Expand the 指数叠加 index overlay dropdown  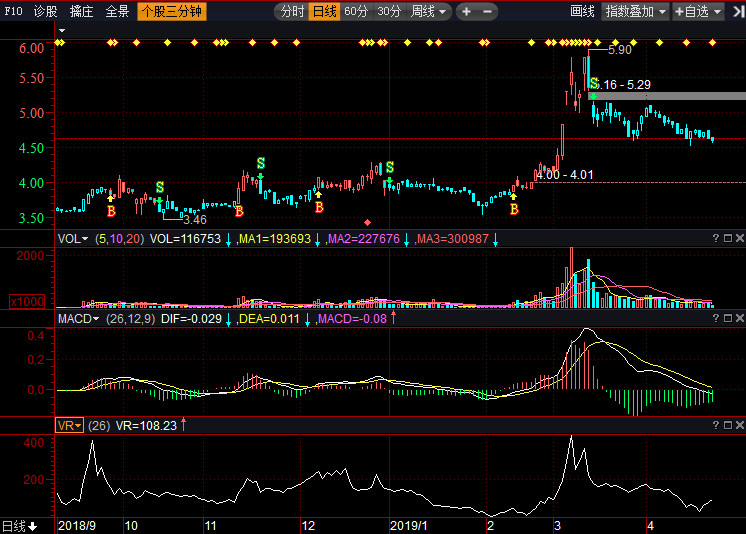pos(636,12)
